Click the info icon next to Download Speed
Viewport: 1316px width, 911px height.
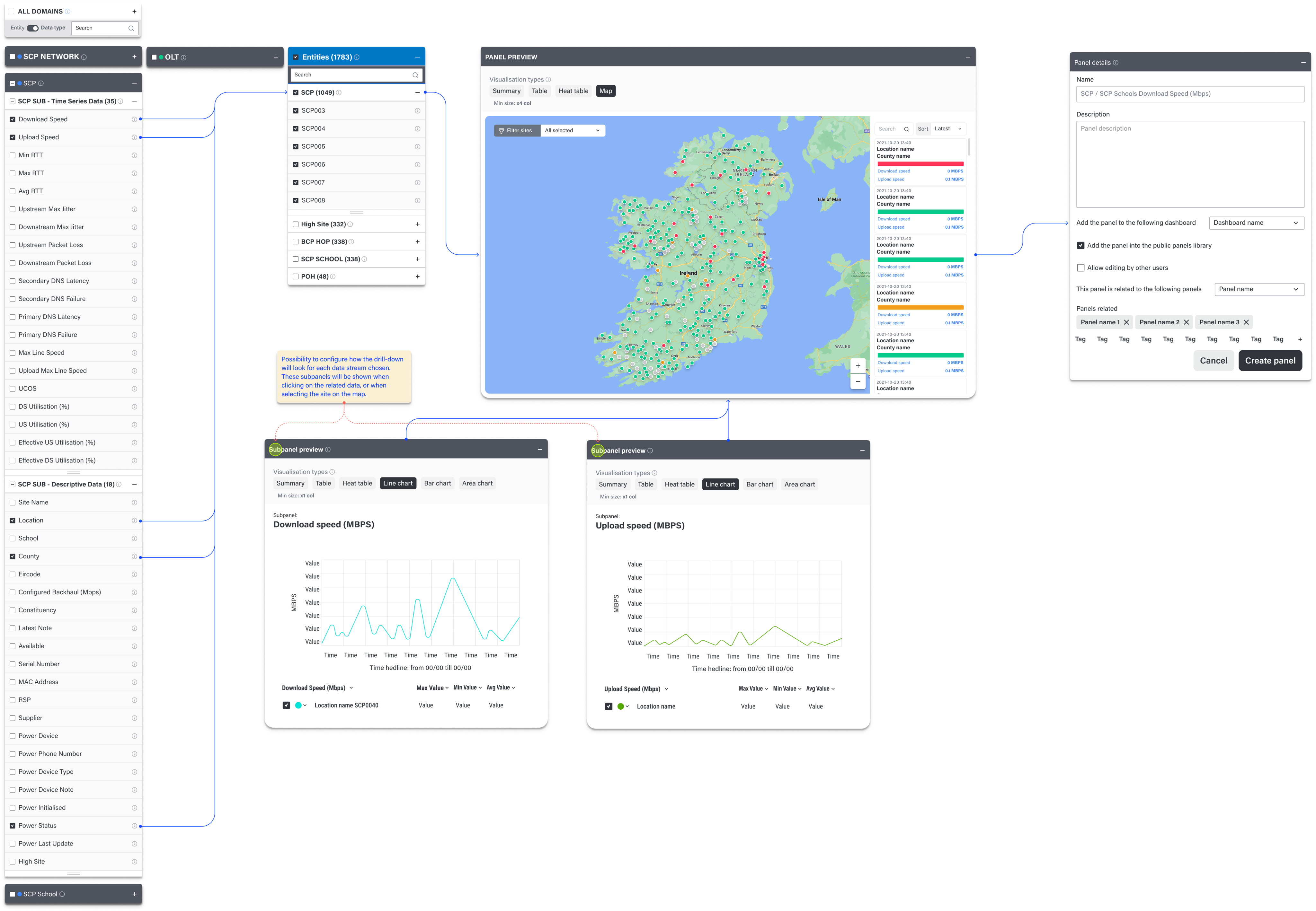tap(134, 119)
